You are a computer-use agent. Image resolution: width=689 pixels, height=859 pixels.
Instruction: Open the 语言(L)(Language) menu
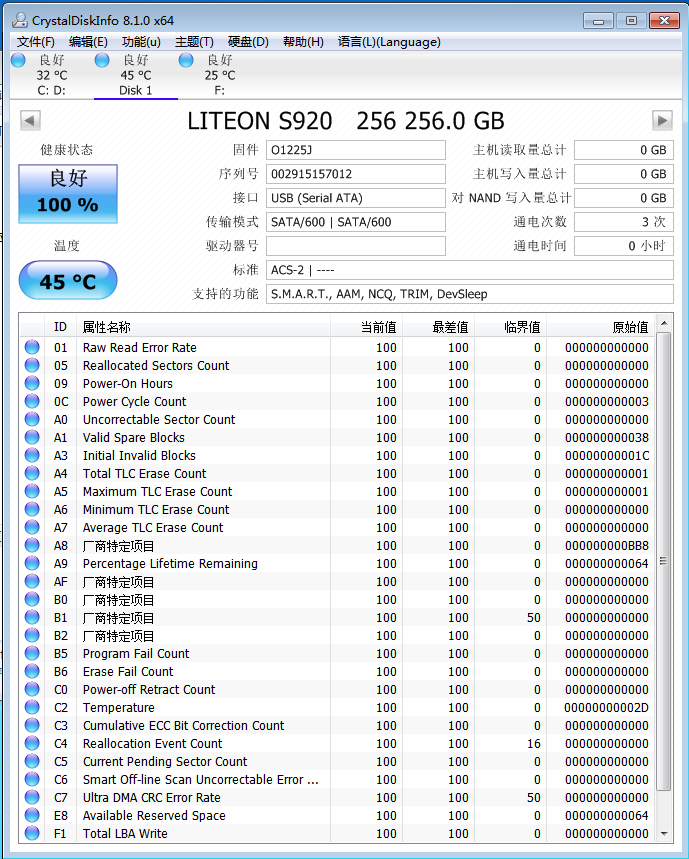pos(389,42)
